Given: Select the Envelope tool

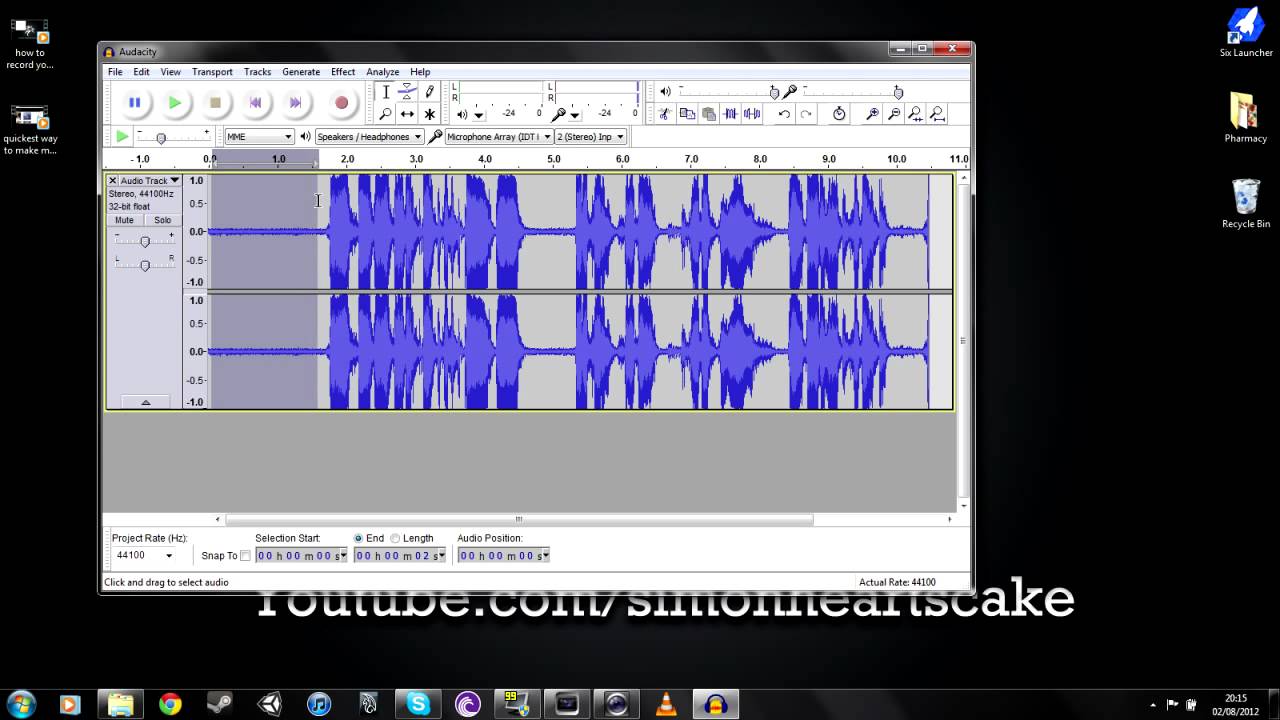Looking at the screenshot, I should point(407,92).
